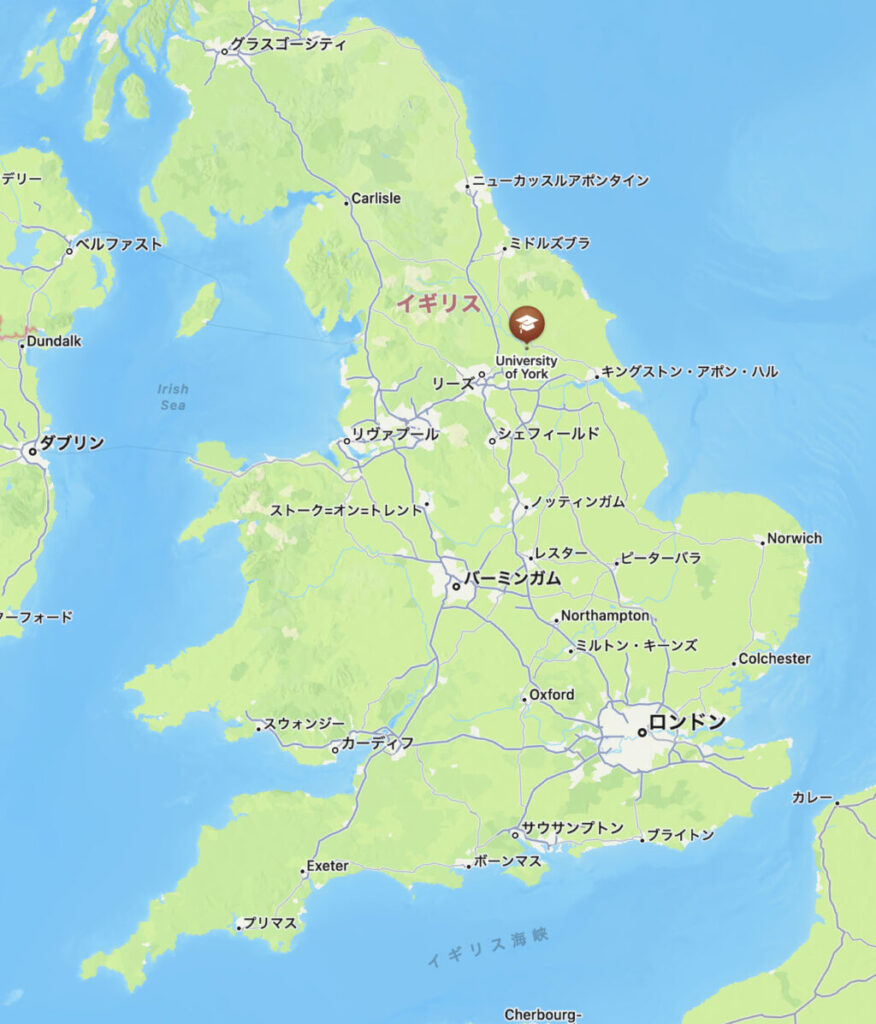
Task: Click the イギリス country label
Action: [438, 303]
